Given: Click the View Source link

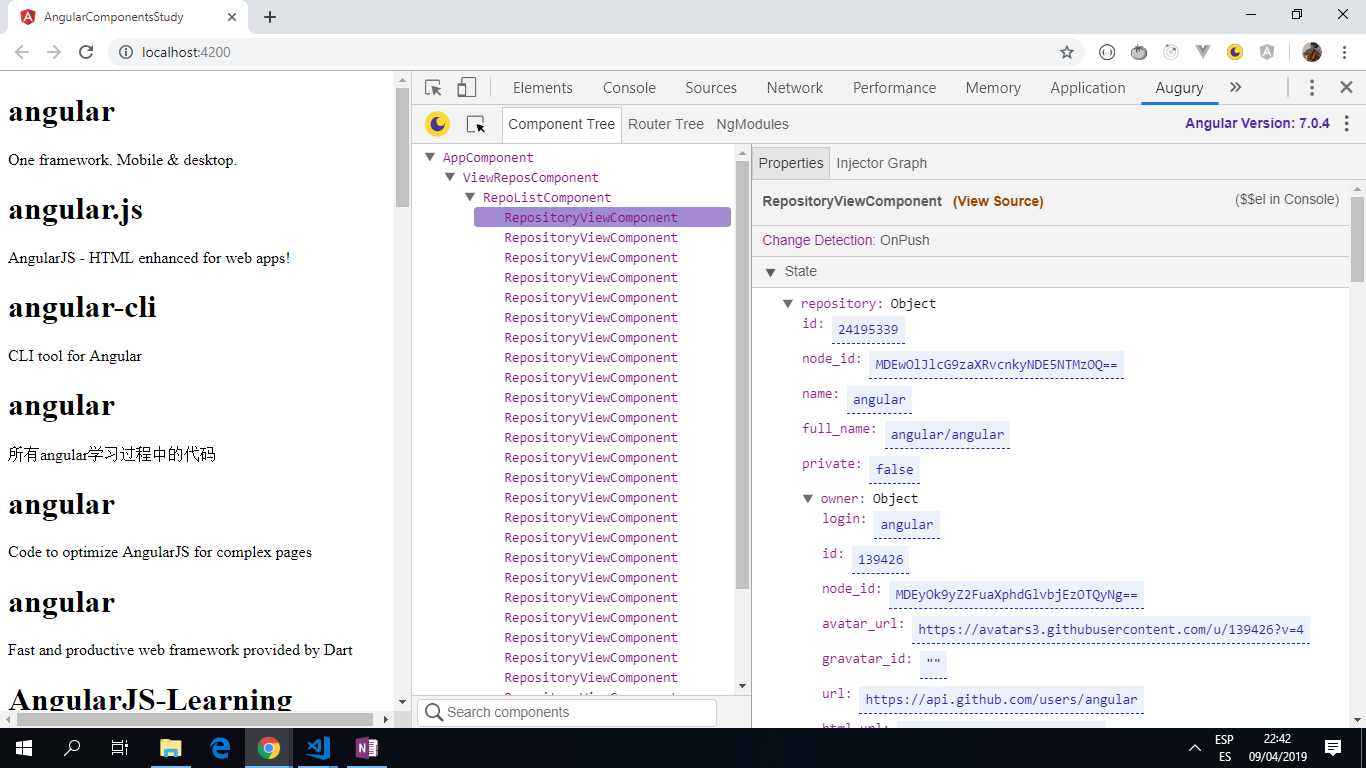Looking at the screenshot, I should click(998, 201).
